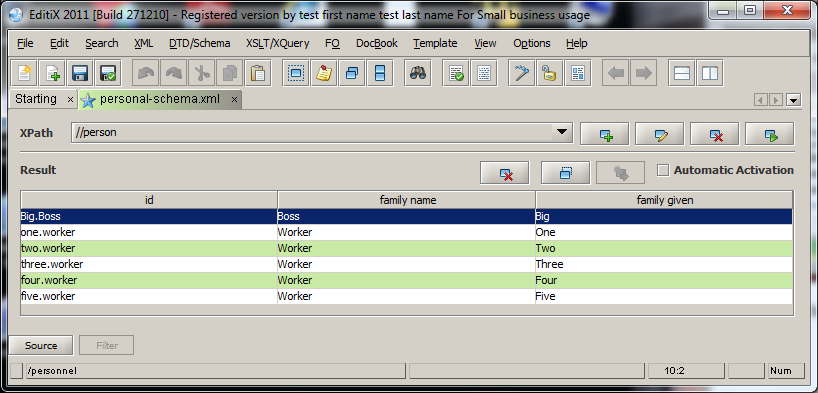This screenshot has width=818, height=393.
Task: Click the Filter button
Action: pos(106,345)
